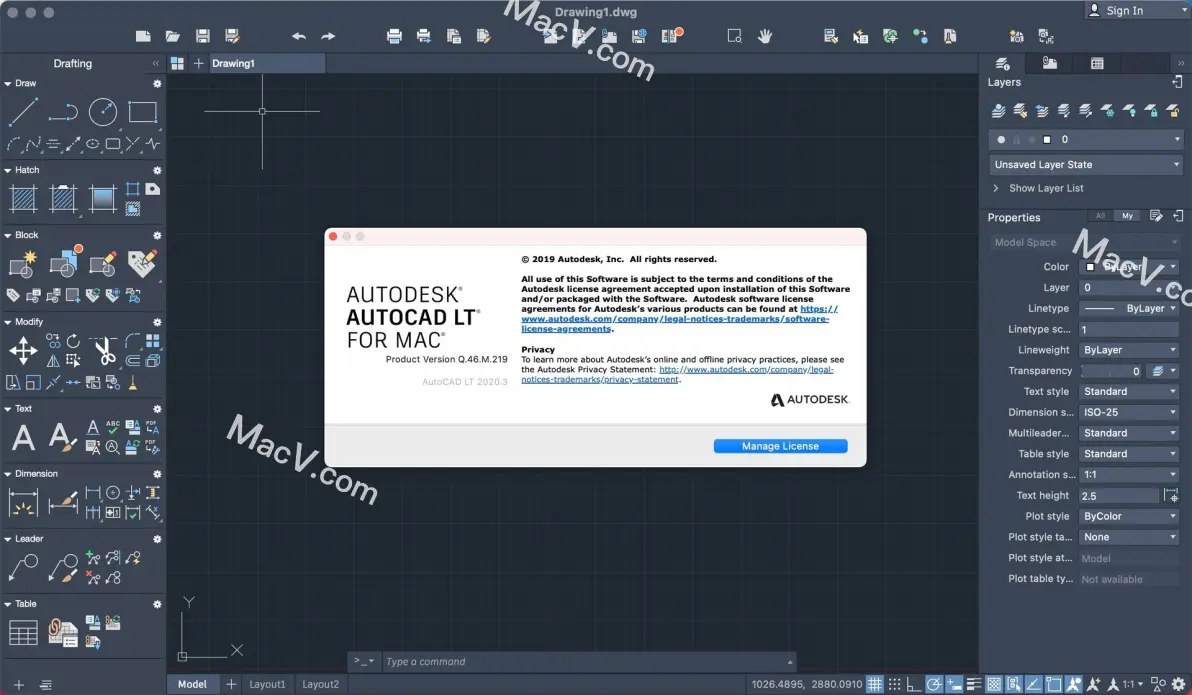Select the Zoom window tool
Screen dimensions: 1192x695
(734, 36)
